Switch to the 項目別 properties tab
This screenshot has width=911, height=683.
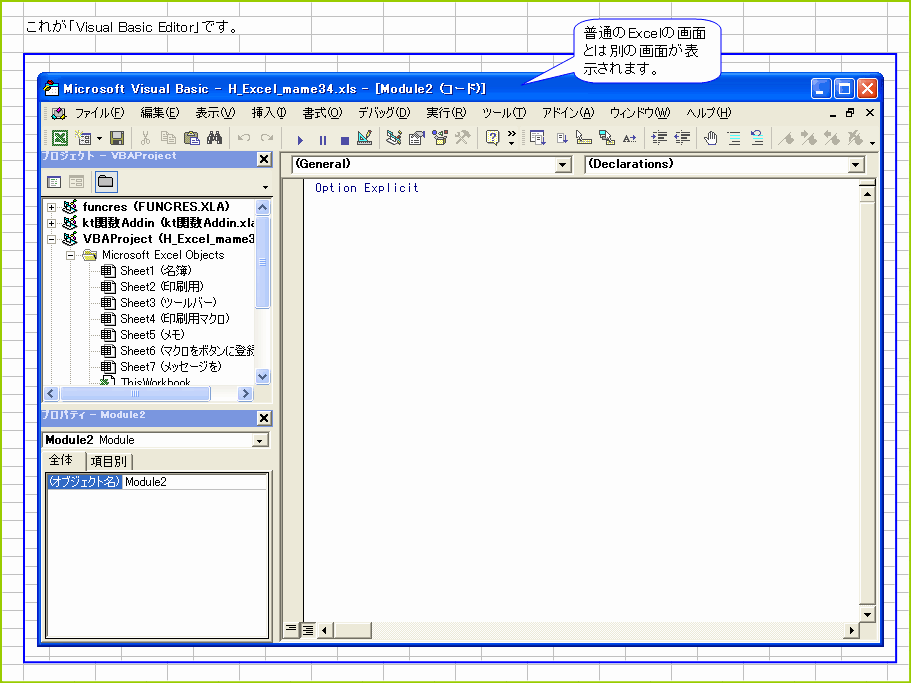pos(108,461)
